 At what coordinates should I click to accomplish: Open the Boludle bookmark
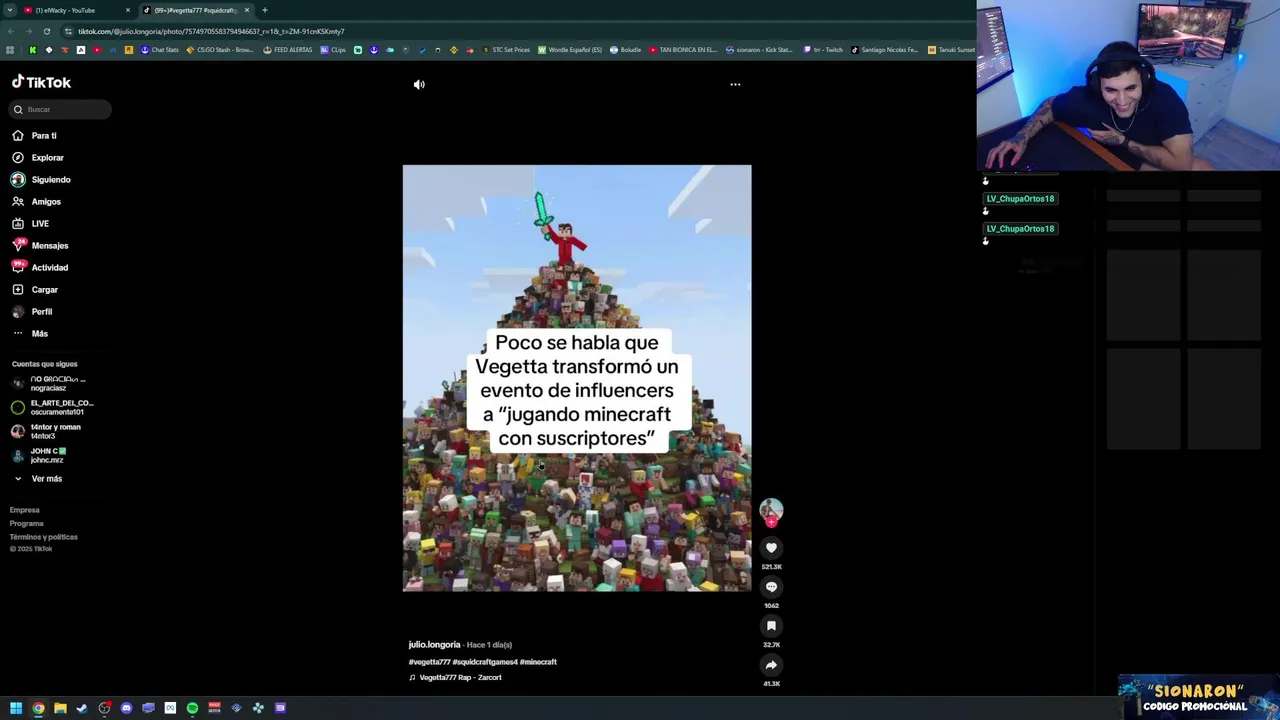[626, 50]
